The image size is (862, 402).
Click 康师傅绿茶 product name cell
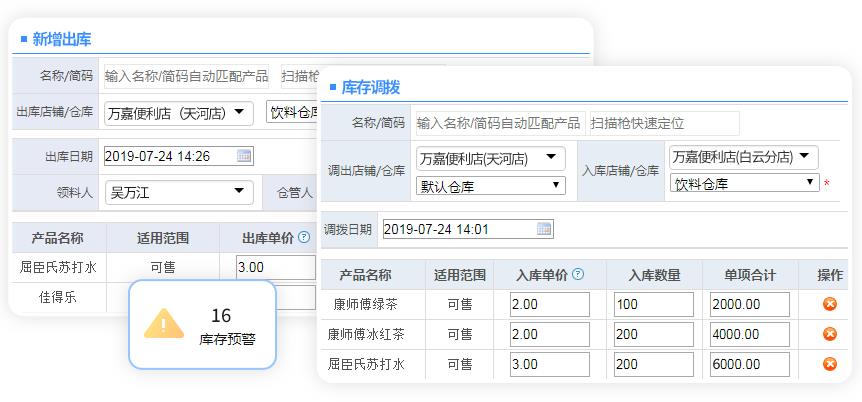point(365,304)
